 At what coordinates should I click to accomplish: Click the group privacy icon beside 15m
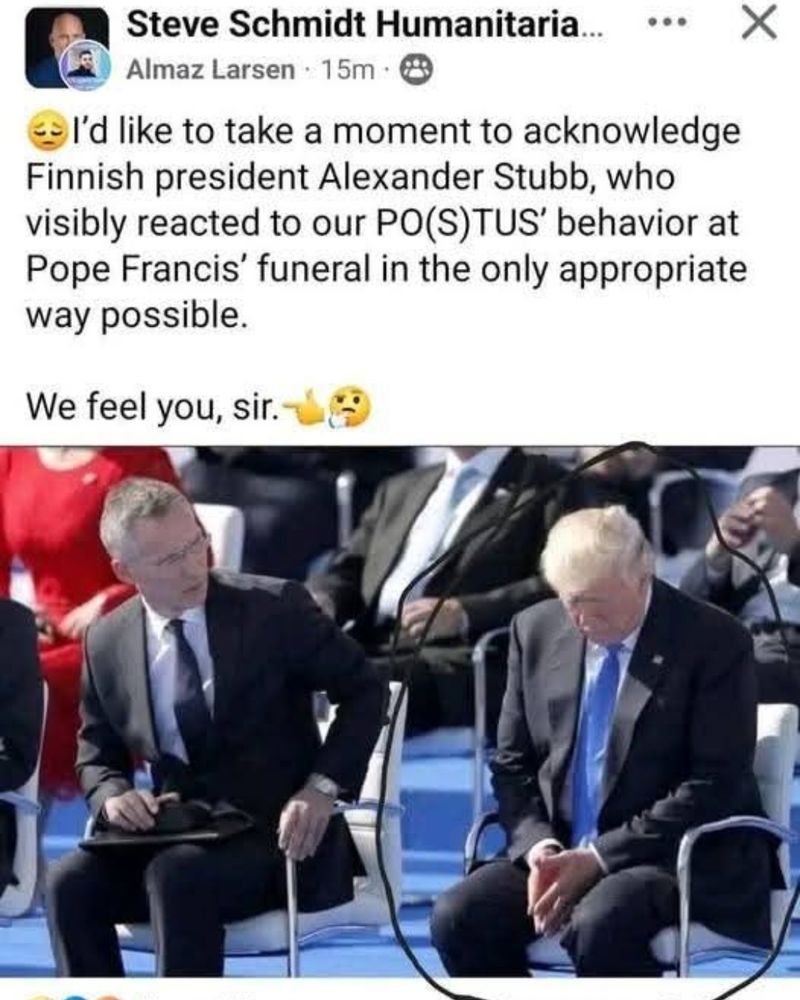tap(416, 70)
